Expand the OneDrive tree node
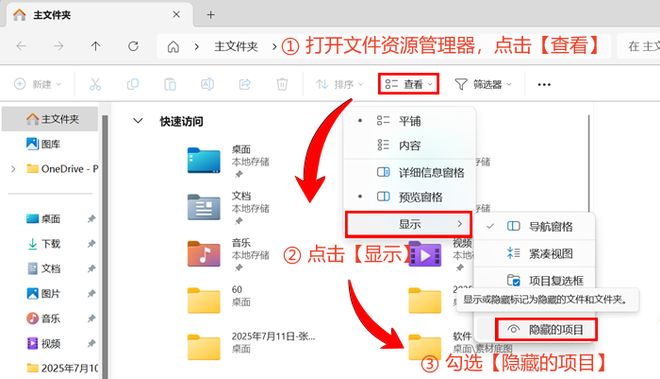Image resolution: width=660 pixels, height=379 pixels. click(x=13, y=169)
